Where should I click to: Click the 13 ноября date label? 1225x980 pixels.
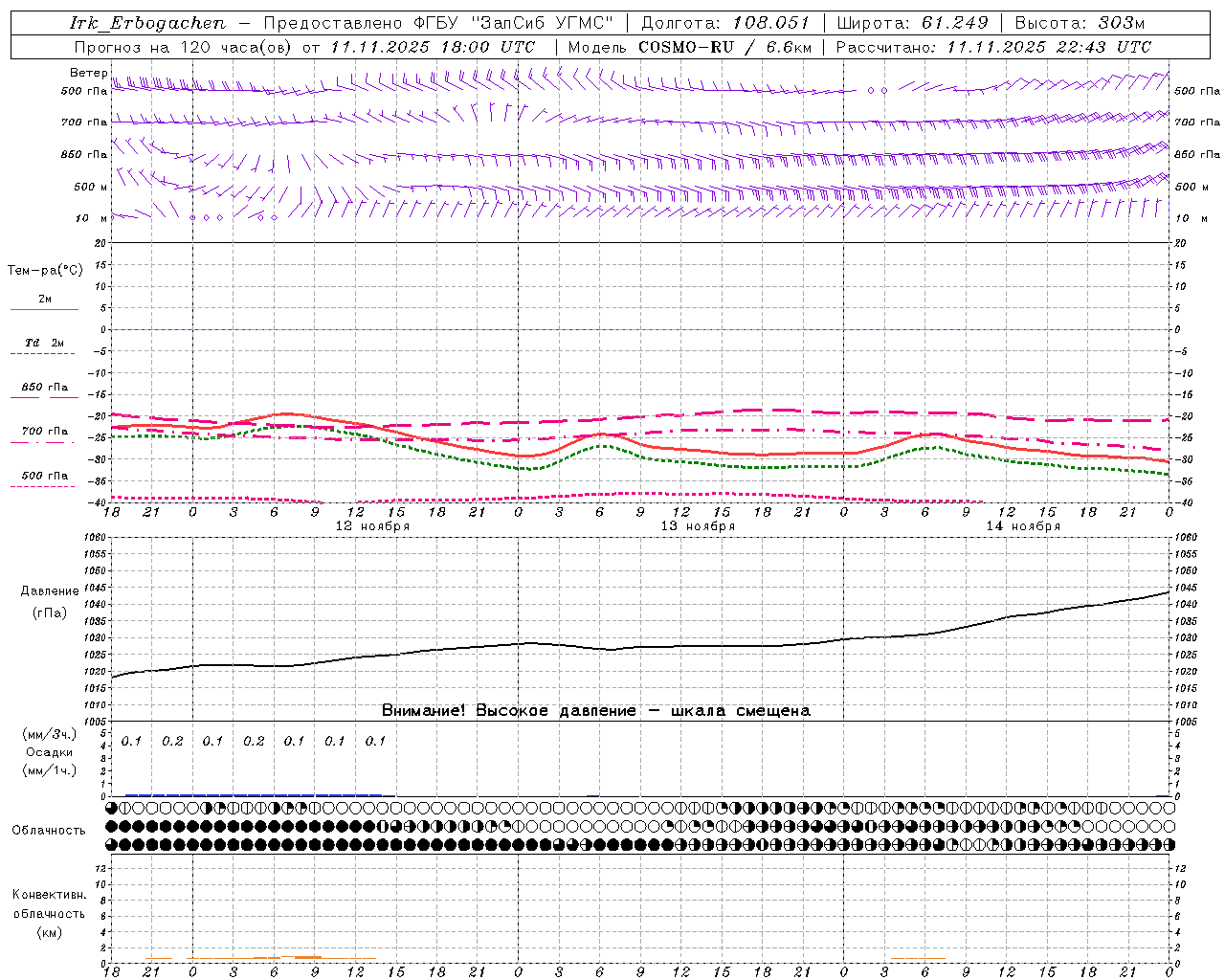(698, 526)
